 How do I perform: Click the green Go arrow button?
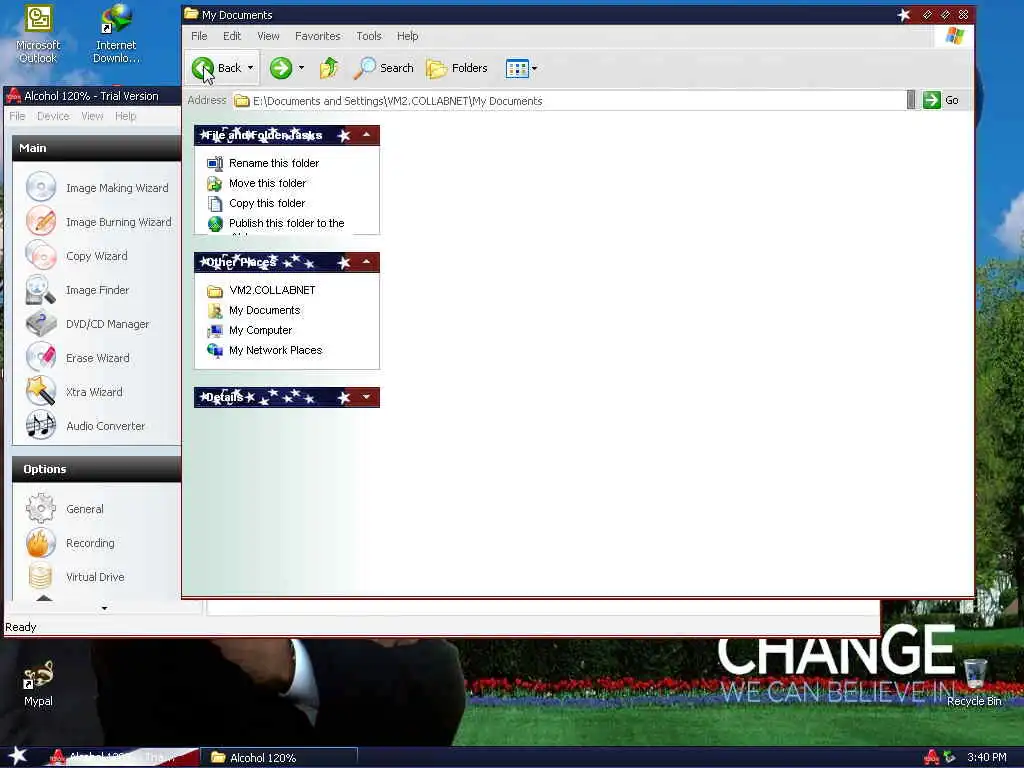932,100
